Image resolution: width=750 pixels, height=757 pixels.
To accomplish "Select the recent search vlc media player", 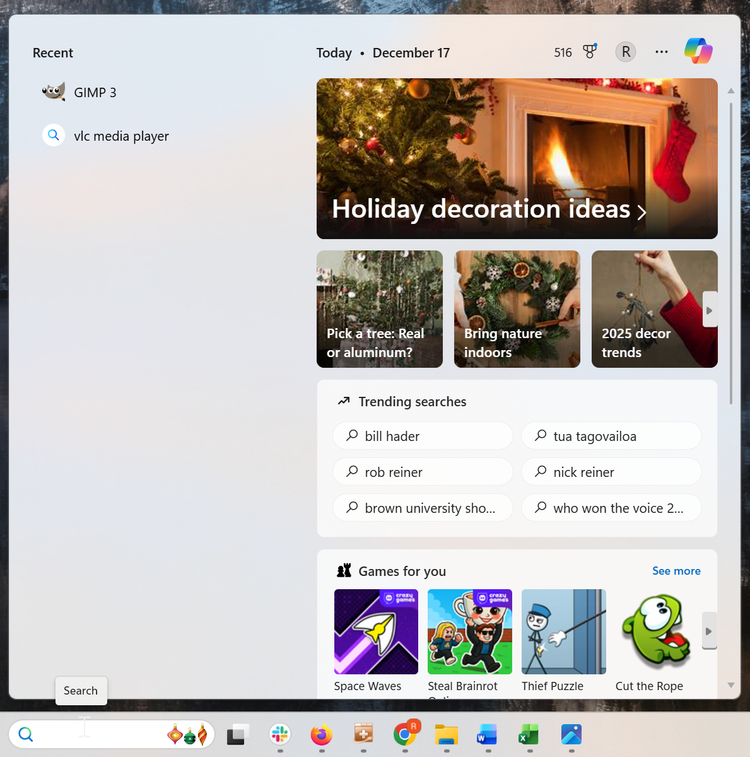I will click(106, 136).
